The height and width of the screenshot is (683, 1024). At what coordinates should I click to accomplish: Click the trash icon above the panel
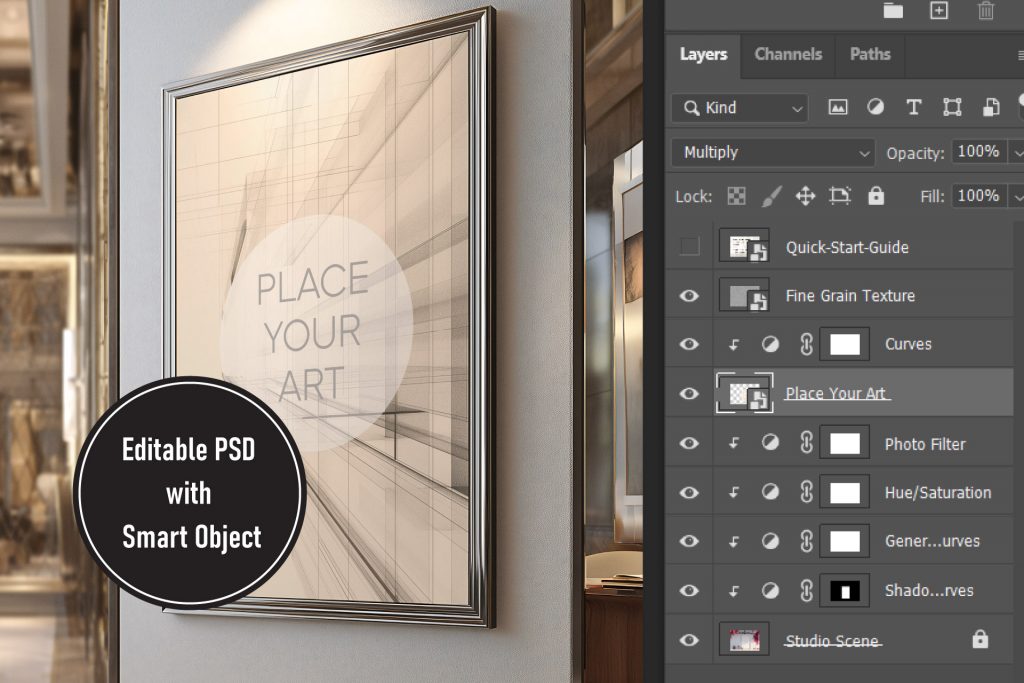(985, 10)
